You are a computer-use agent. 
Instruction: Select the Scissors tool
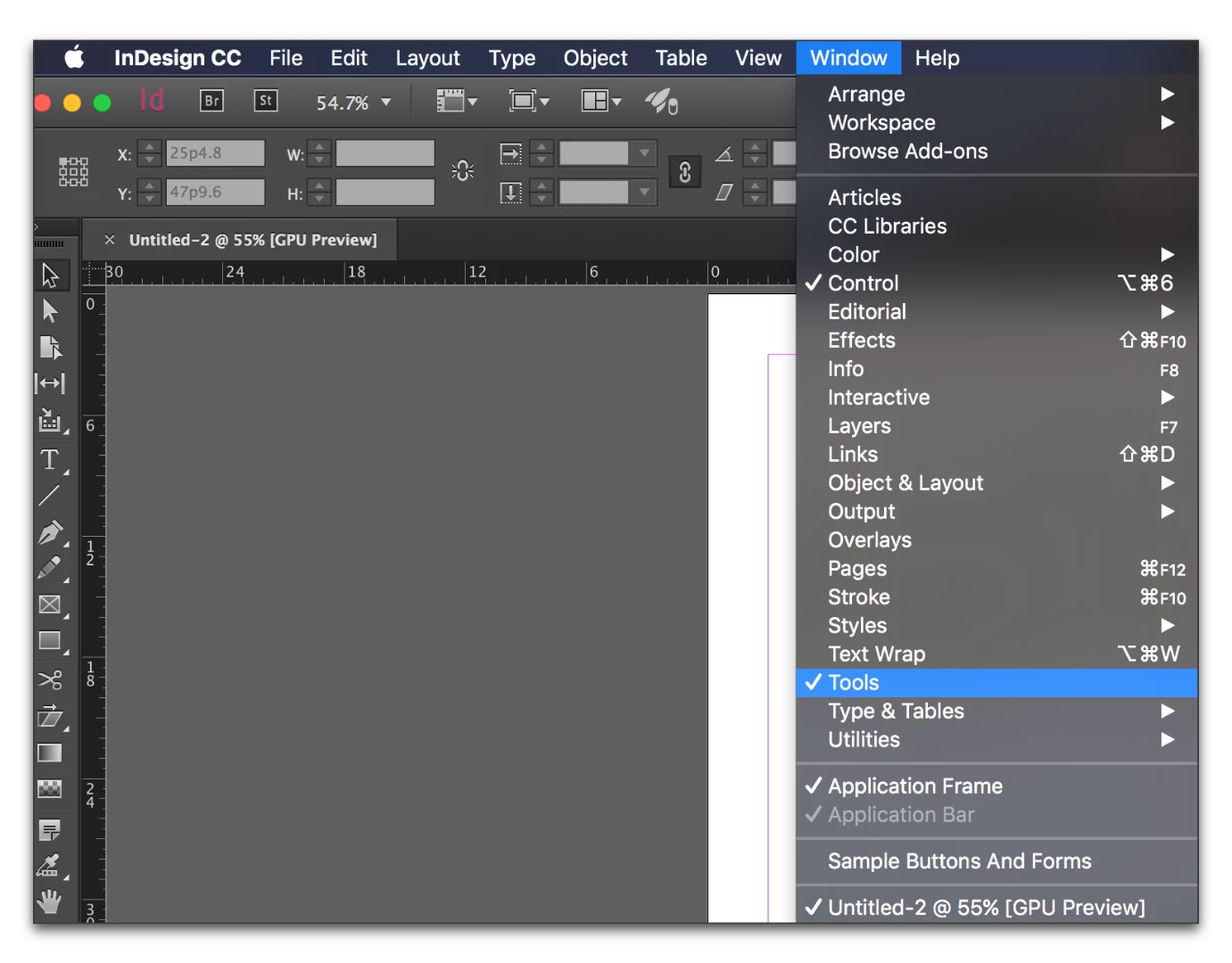(50, 679)
